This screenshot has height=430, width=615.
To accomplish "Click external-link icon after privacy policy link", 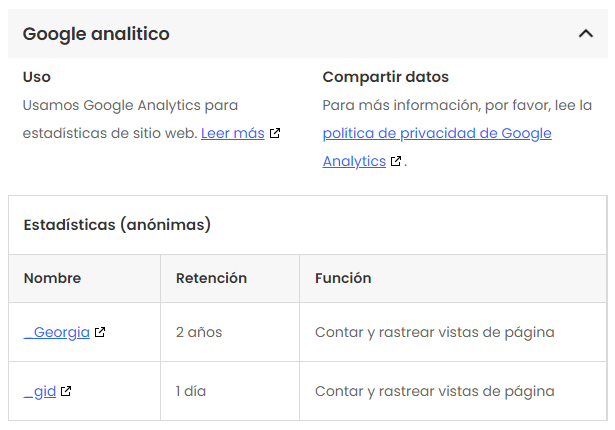I will click(x=396, y=161).
